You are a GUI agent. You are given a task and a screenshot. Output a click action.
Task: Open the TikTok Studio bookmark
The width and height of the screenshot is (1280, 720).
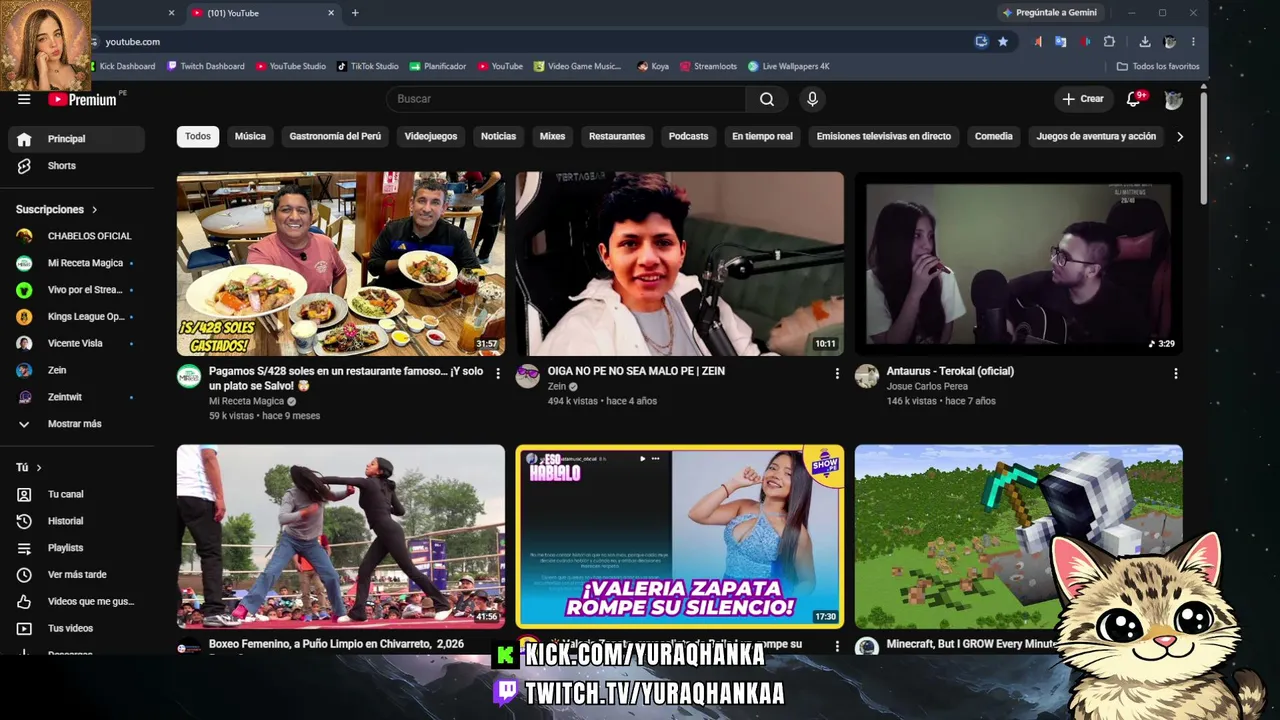click(x=368, y=66)
